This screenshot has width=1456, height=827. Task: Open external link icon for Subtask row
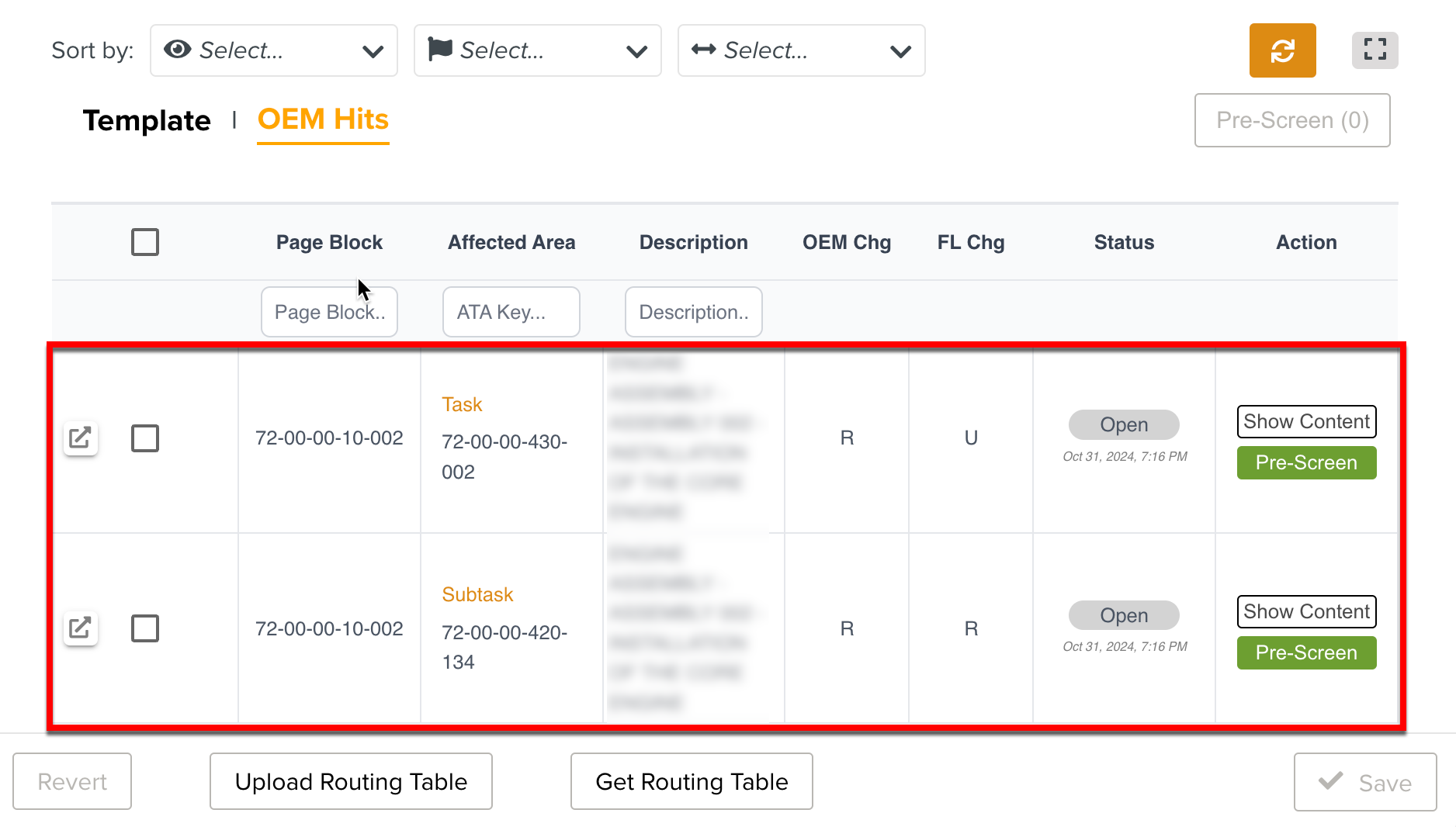pyautogui.click(x=80, y=628)
